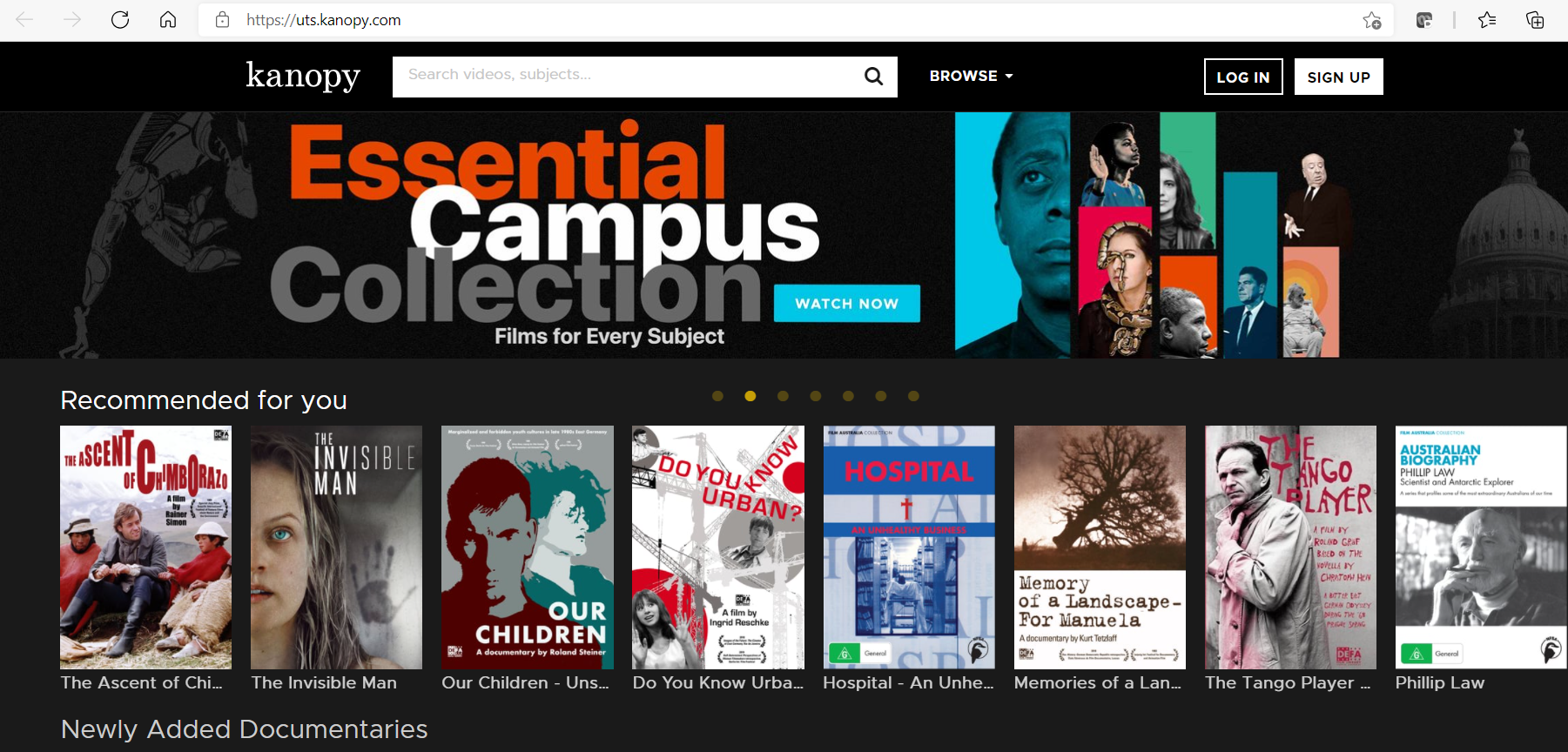Click 'The Invisible Man' title link
The width and height of the screenshot is (1568, 752).
(324, 683)
